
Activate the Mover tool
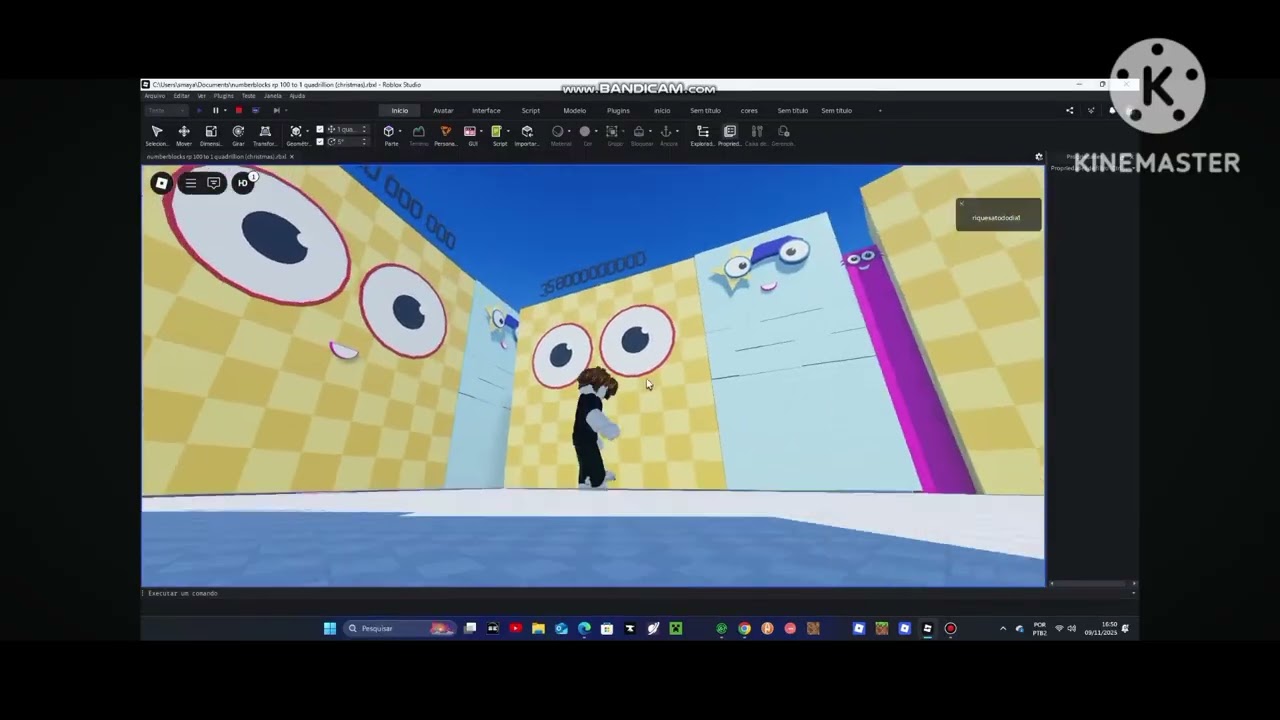point(184,134)
